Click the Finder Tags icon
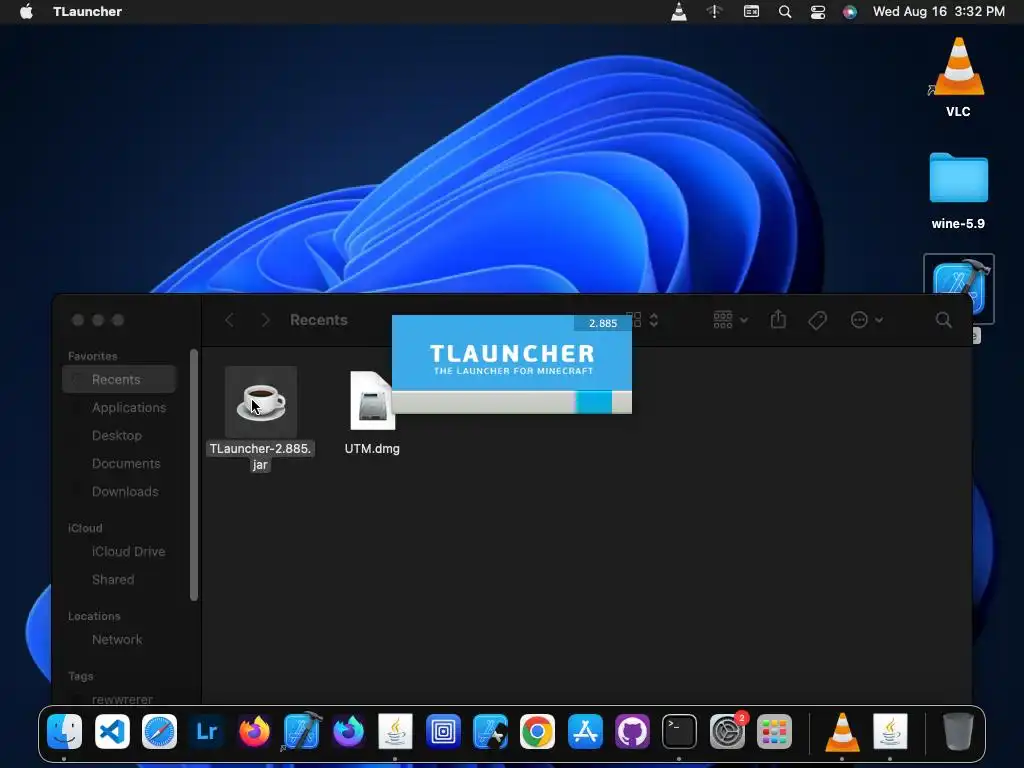This screenshot has height=768, width=1024. 818,320
